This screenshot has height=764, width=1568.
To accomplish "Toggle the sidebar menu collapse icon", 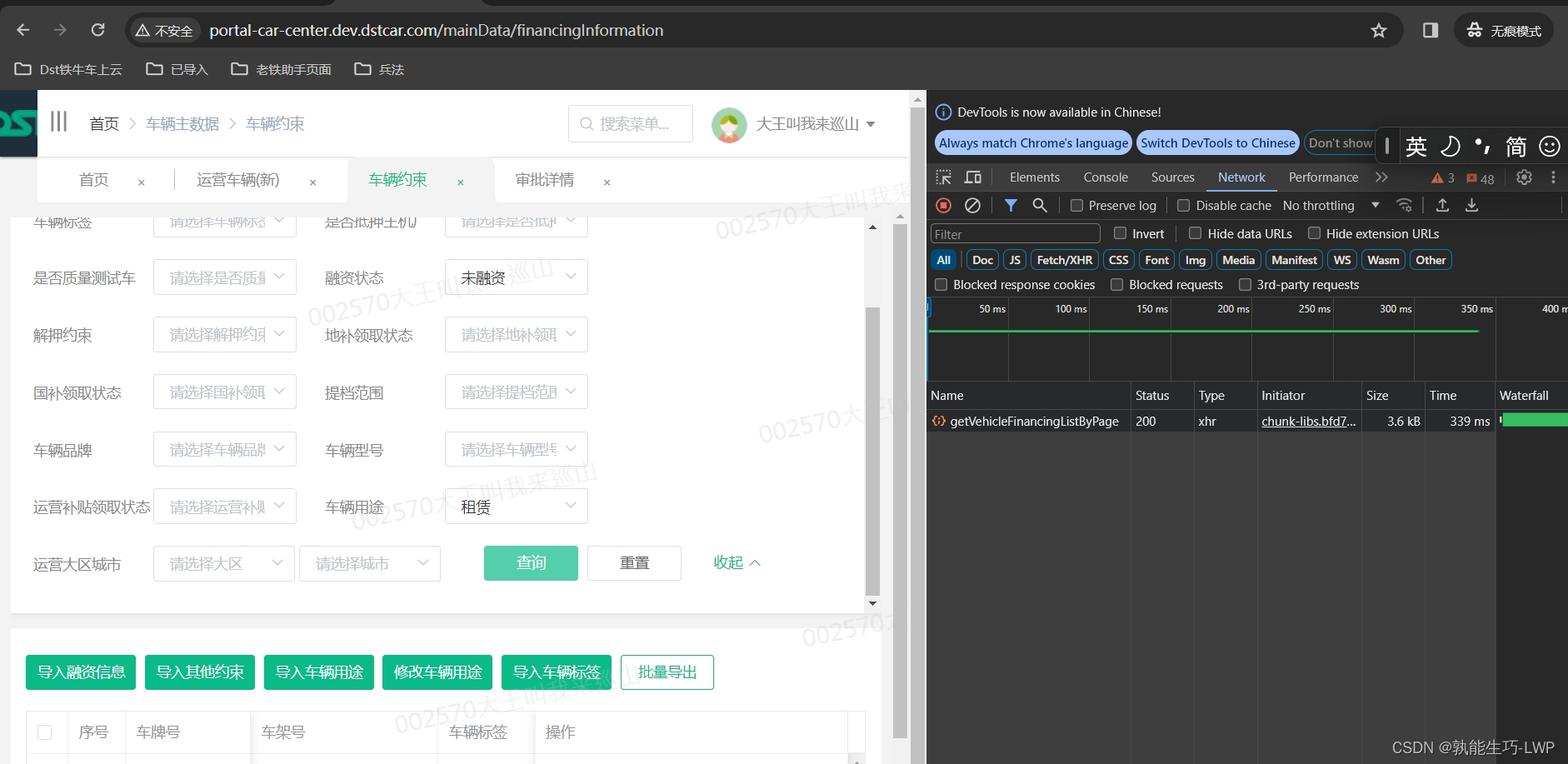I will pyautogui.click(x=58, y=122).
